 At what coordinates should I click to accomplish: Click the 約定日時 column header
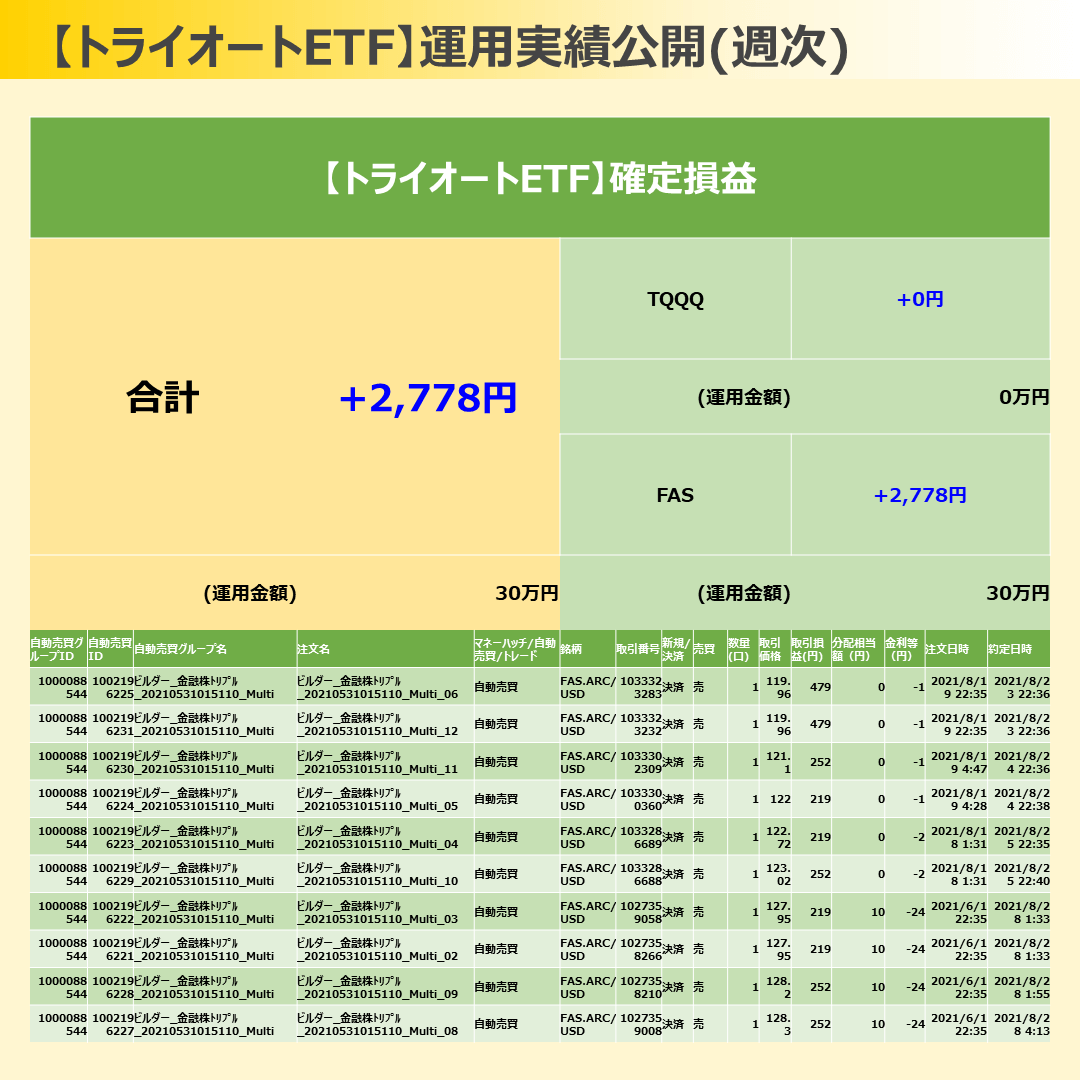1010,649
